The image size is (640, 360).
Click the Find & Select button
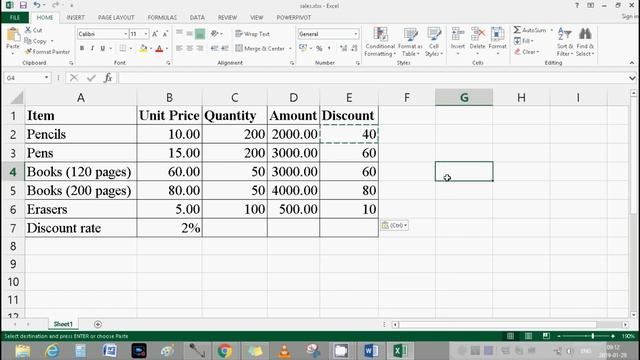coord(585,42)
